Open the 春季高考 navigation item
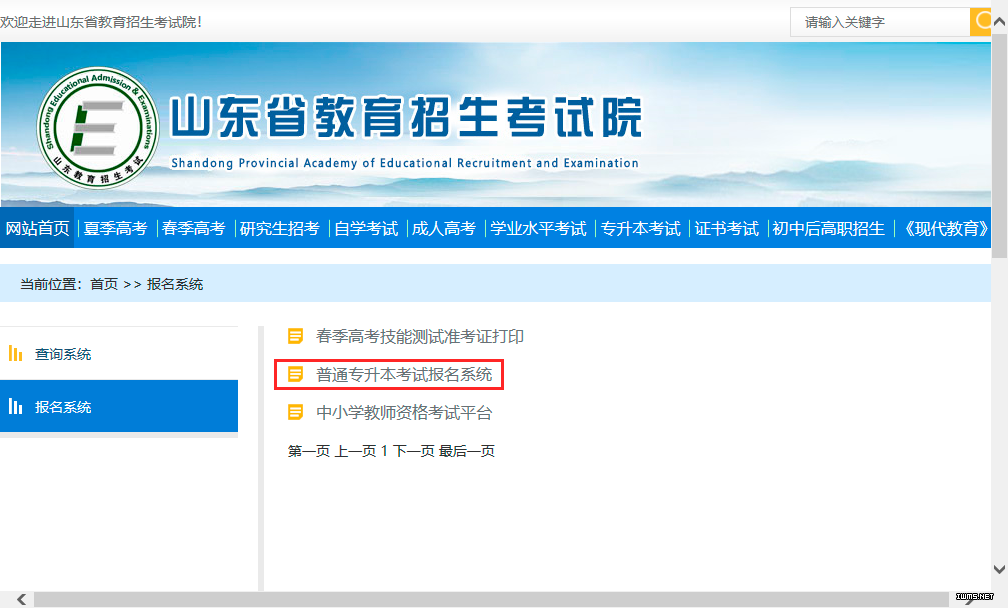Viewport: 1008px width, 608px height. (194, 228)
